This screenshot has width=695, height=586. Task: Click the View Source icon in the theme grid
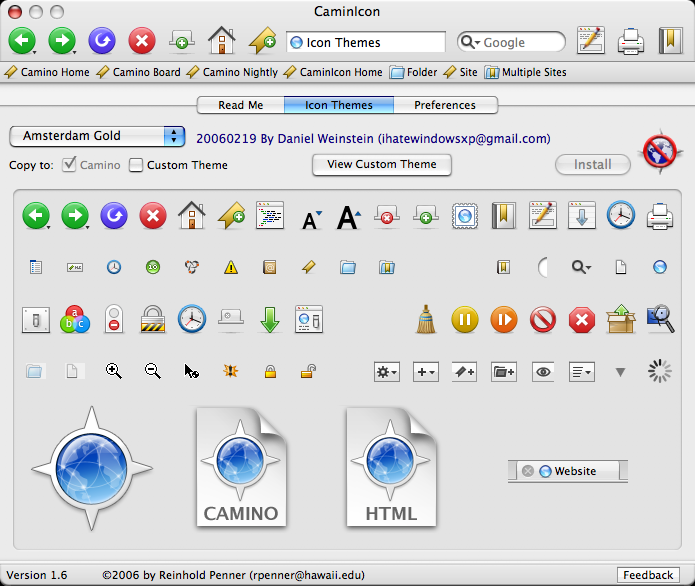pos(270,215)
